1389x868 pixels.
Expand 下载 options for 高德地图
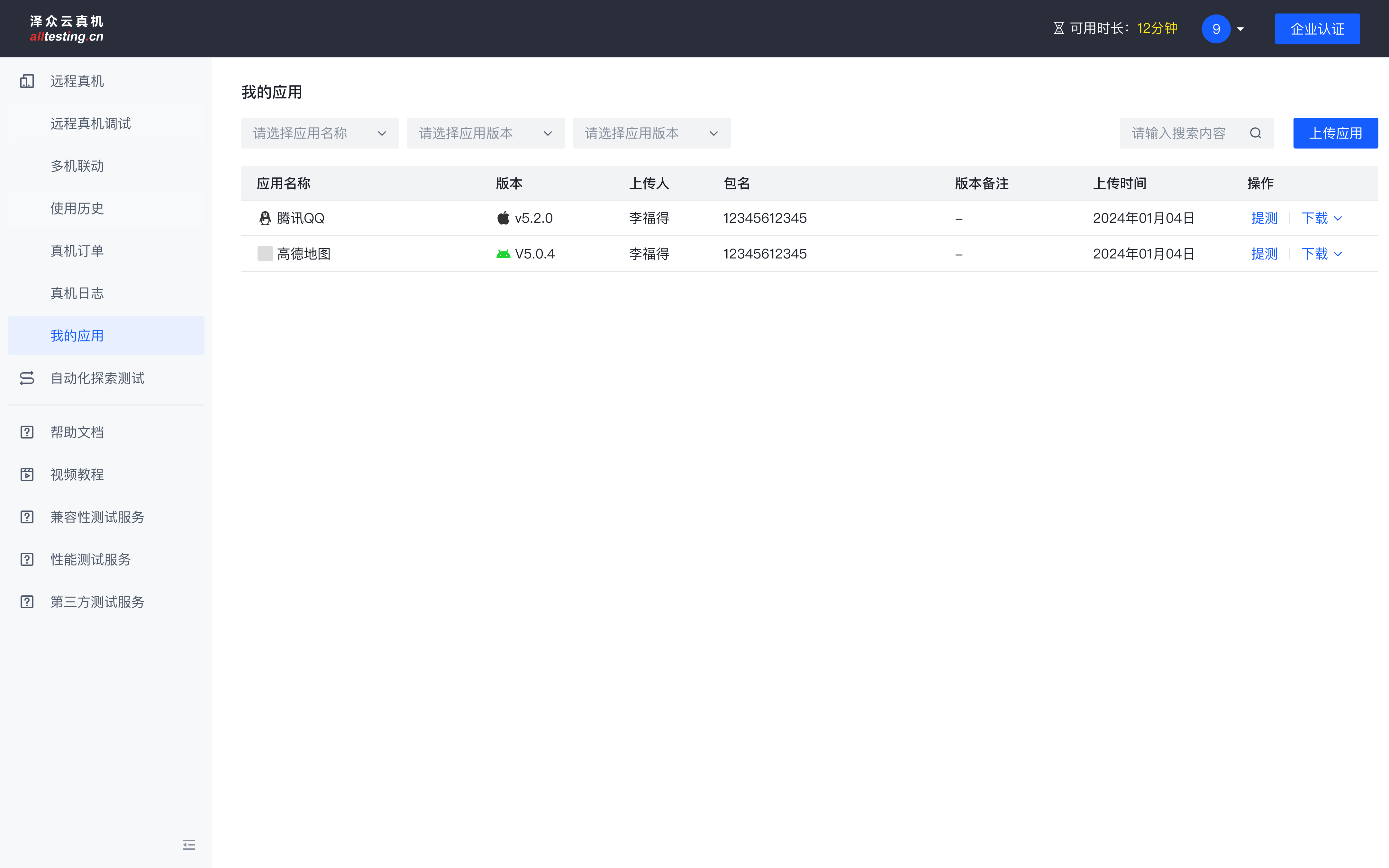tap(1321, 254)
